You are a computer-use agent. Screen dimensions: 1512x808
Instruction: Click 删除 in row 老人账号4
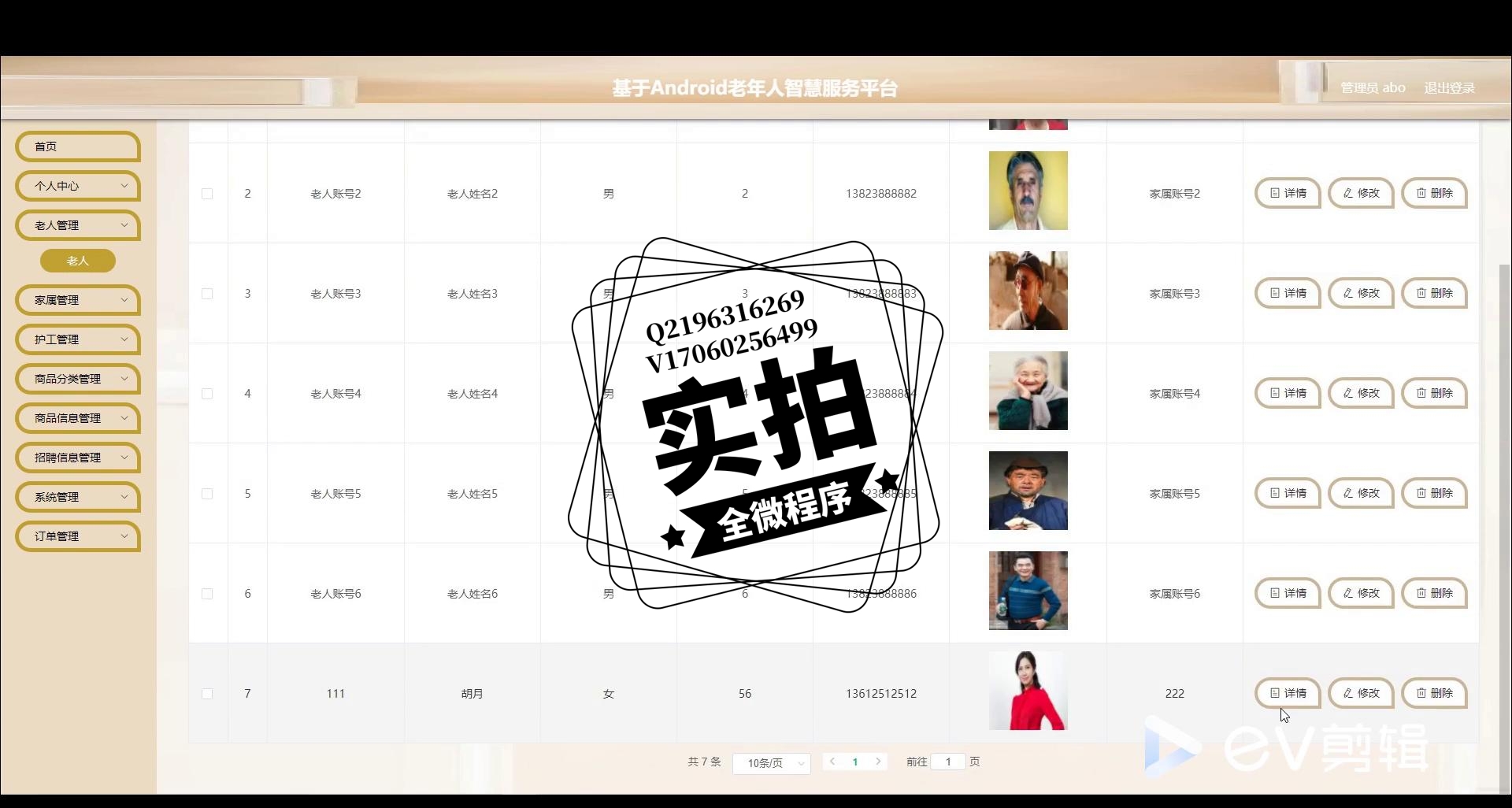click(x=1434, y=393)
